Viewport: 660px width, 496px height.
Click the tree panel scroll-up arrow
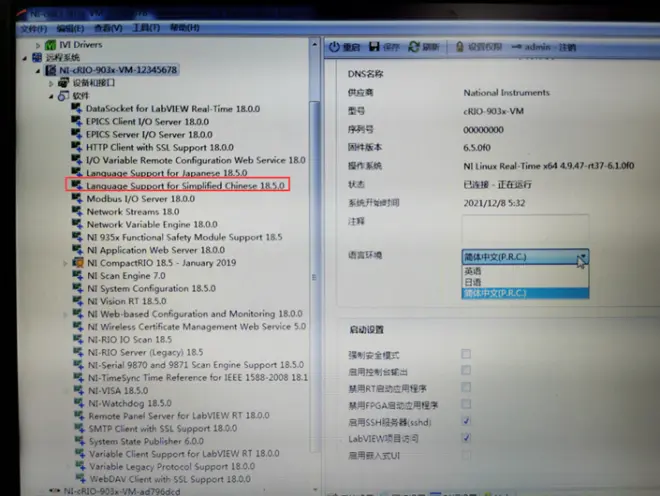(314, 44)
